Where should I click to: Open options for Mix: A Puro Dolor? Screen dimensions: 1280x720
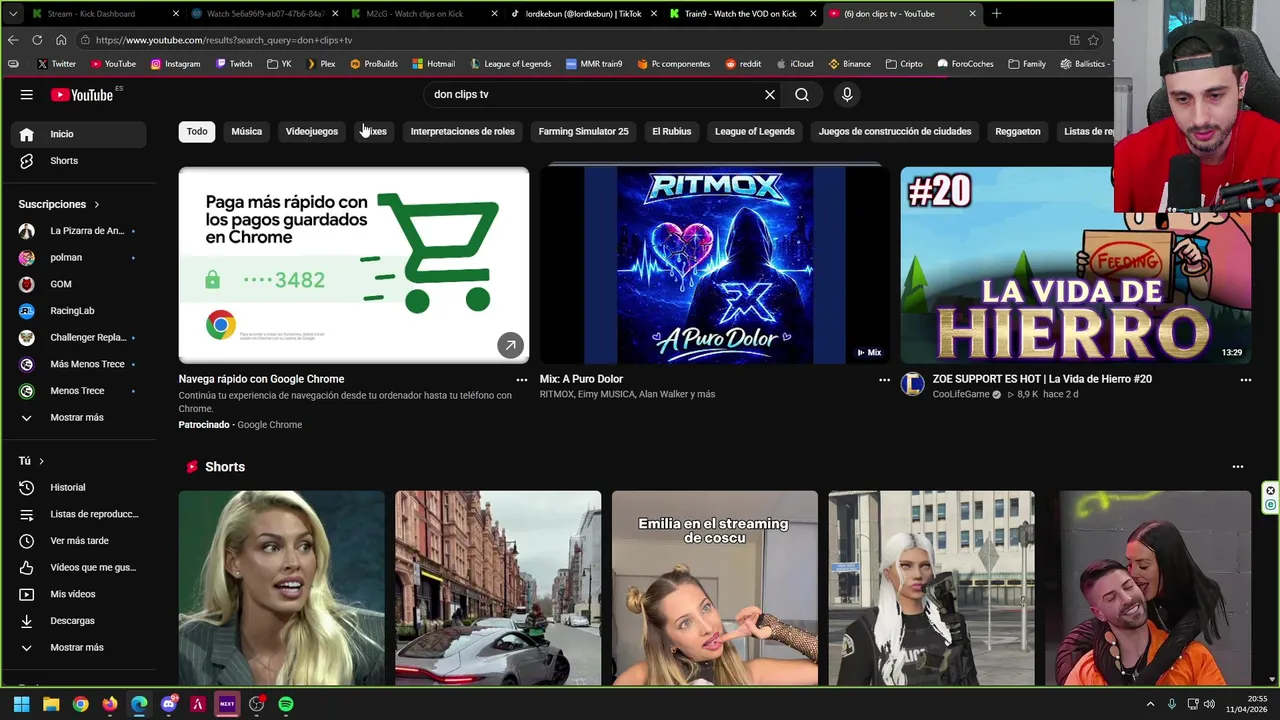click(884, 380)
